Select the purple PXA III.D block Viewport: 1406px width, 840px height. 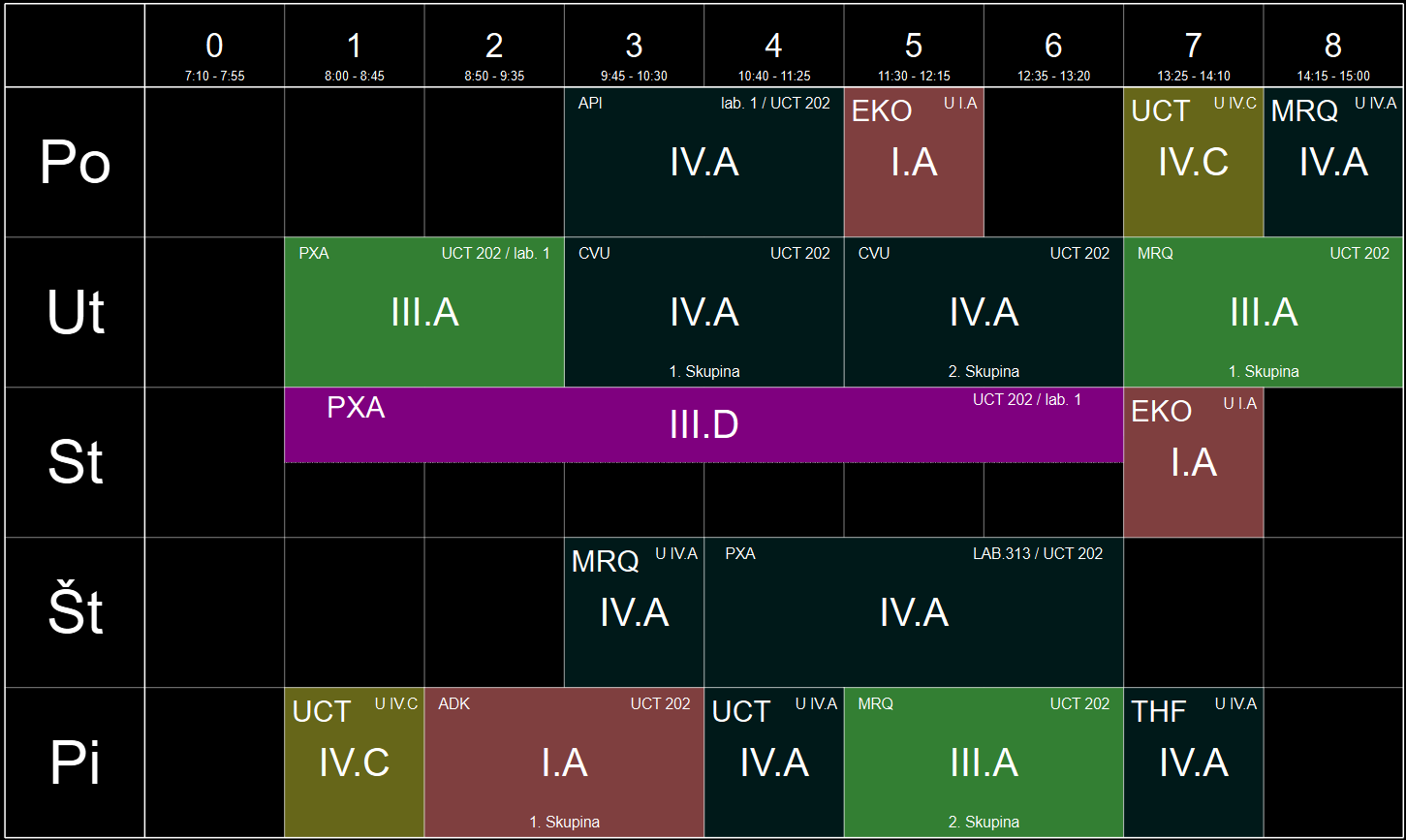click(x=703, y=425)
